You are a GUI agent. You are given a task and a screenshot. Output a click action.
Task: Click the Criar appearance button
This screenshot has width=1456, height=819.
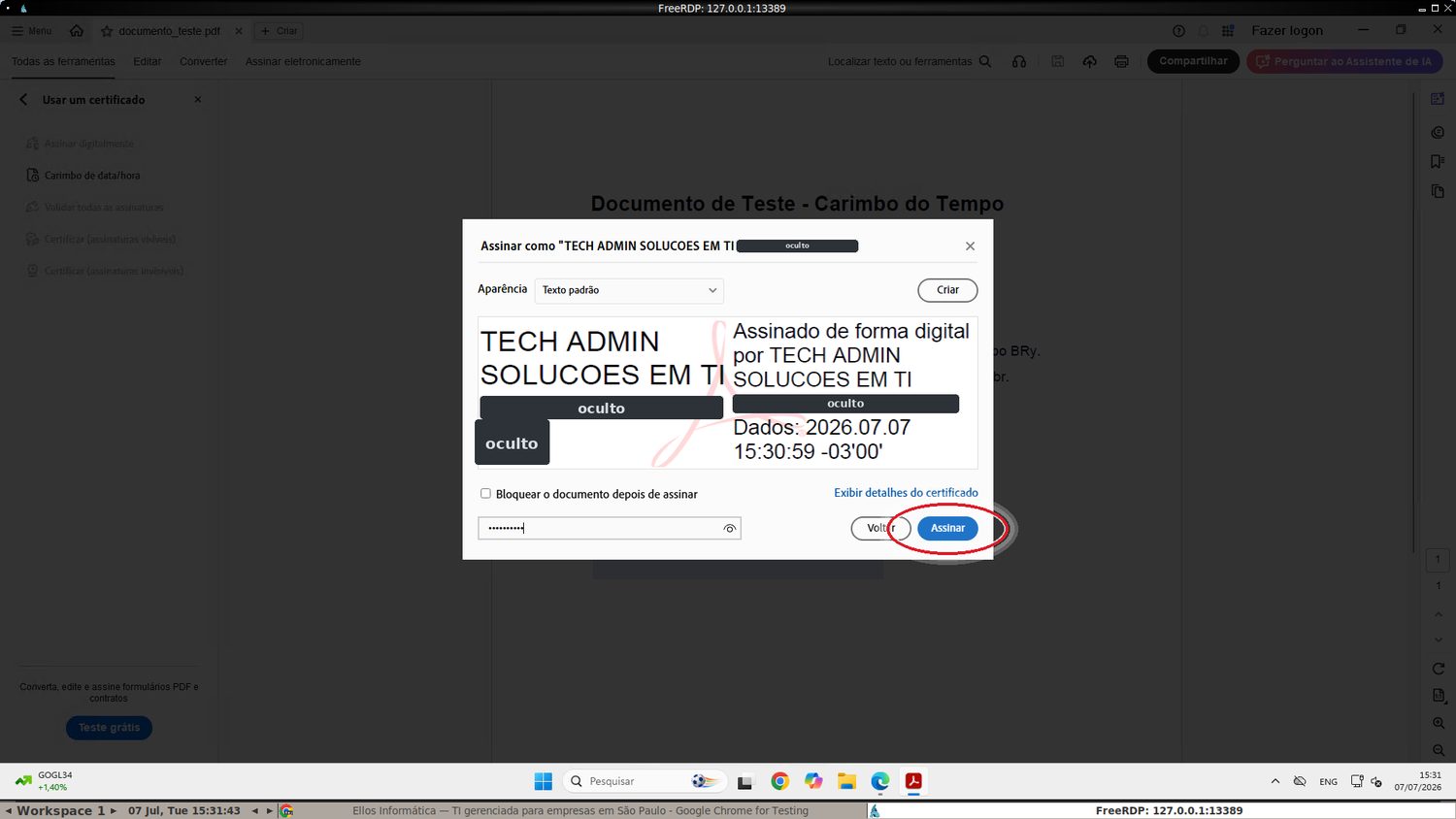click(947, 290)
